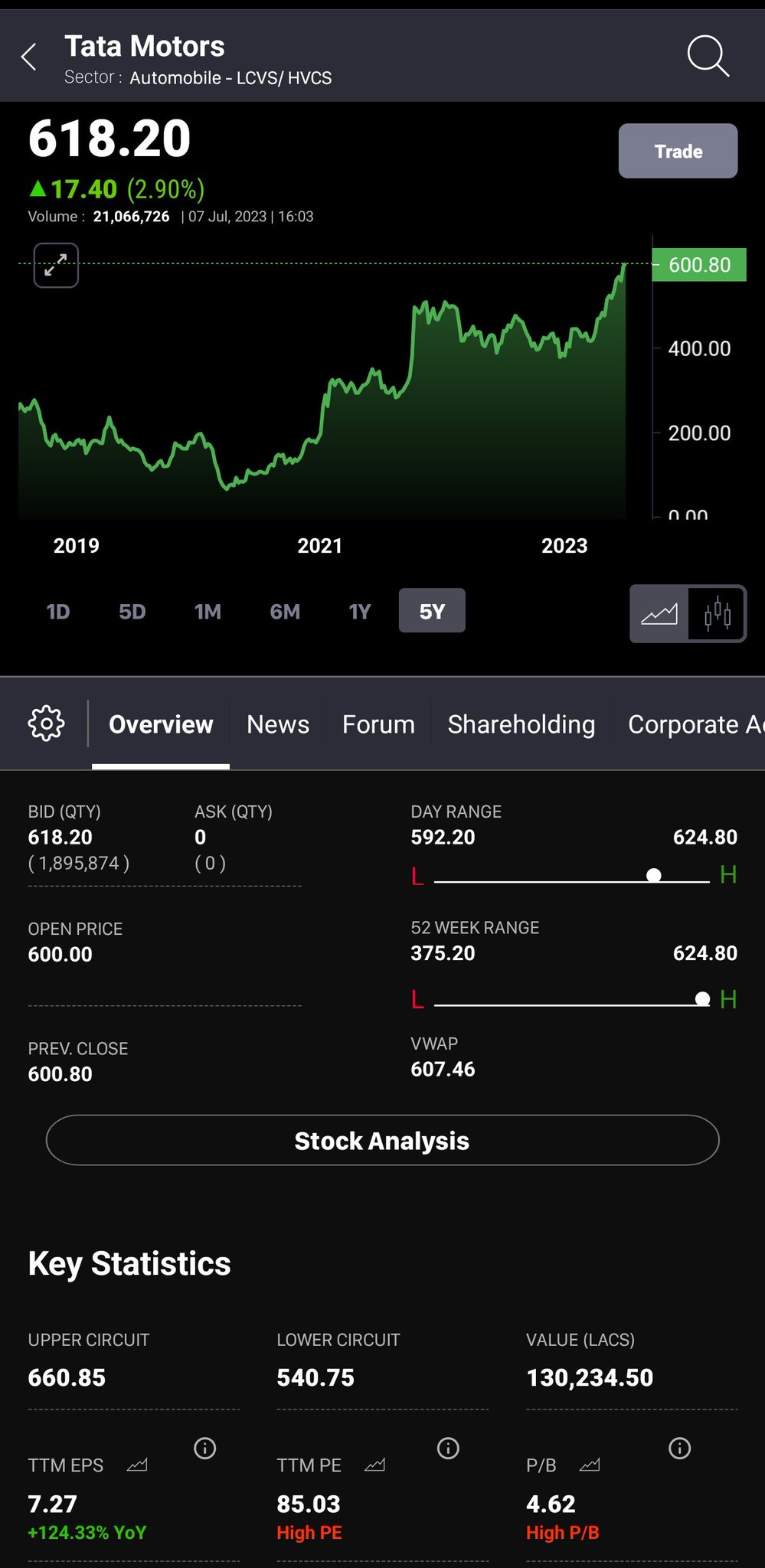Tap the 52 Week Range slider marker

[702, 998]
